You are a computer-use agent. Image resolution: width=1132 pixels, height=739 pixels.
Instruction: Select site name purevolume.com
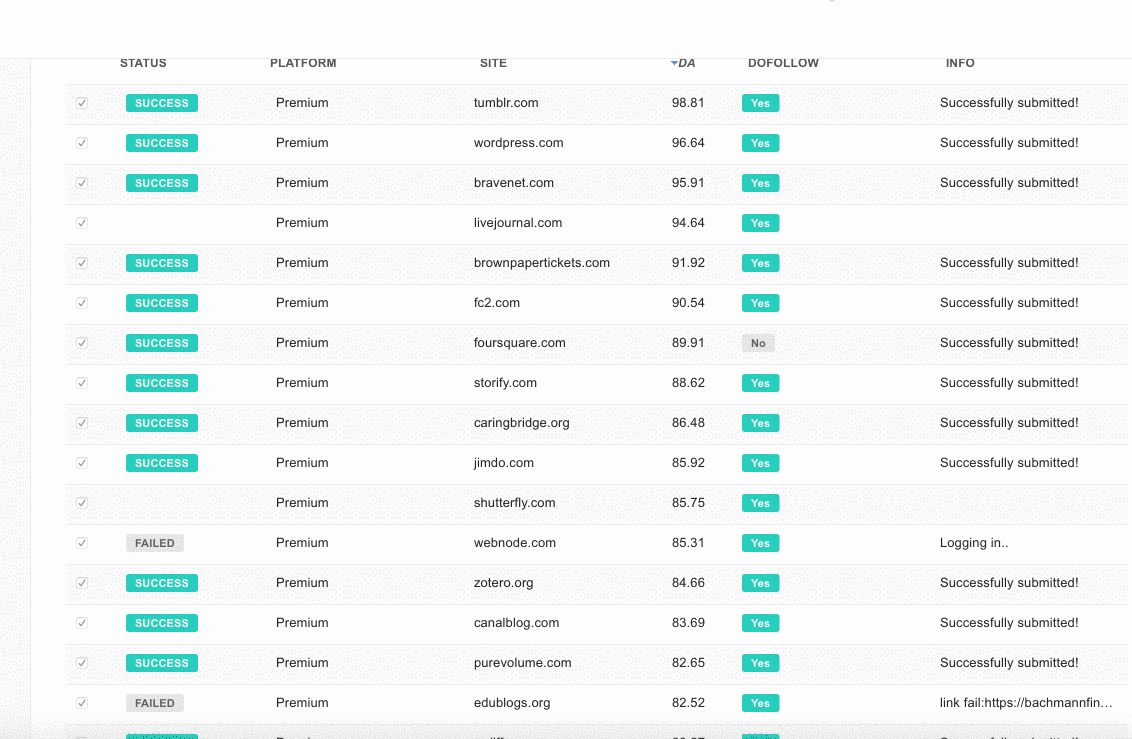[x=523, y=663]
